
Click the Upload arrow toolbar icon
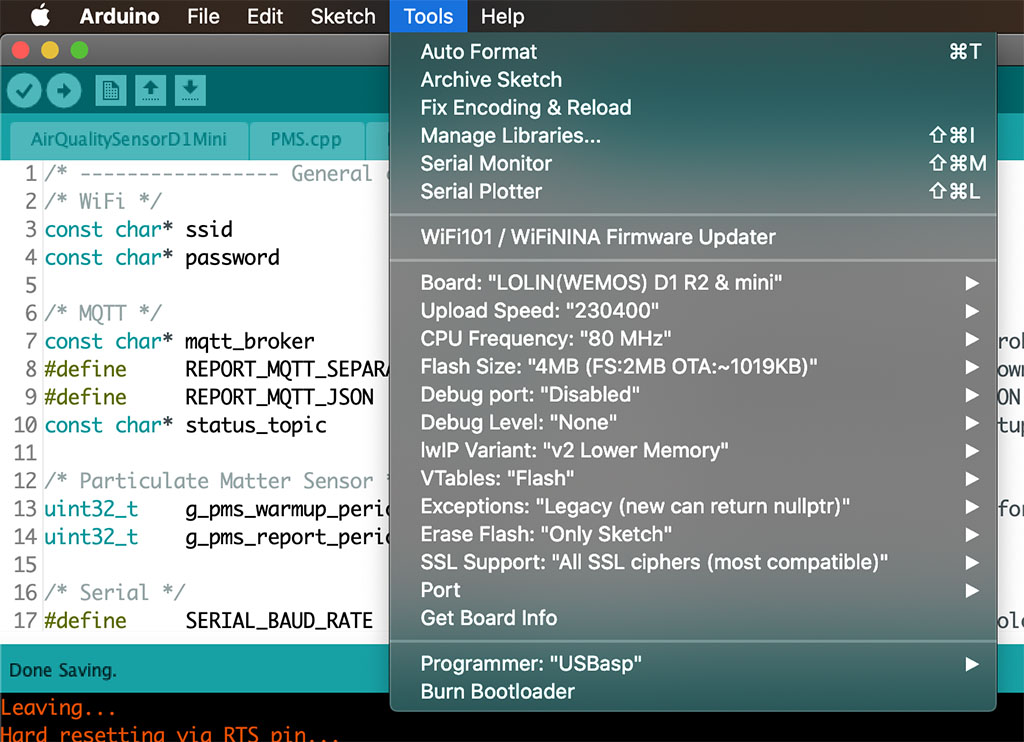[63, 91]
